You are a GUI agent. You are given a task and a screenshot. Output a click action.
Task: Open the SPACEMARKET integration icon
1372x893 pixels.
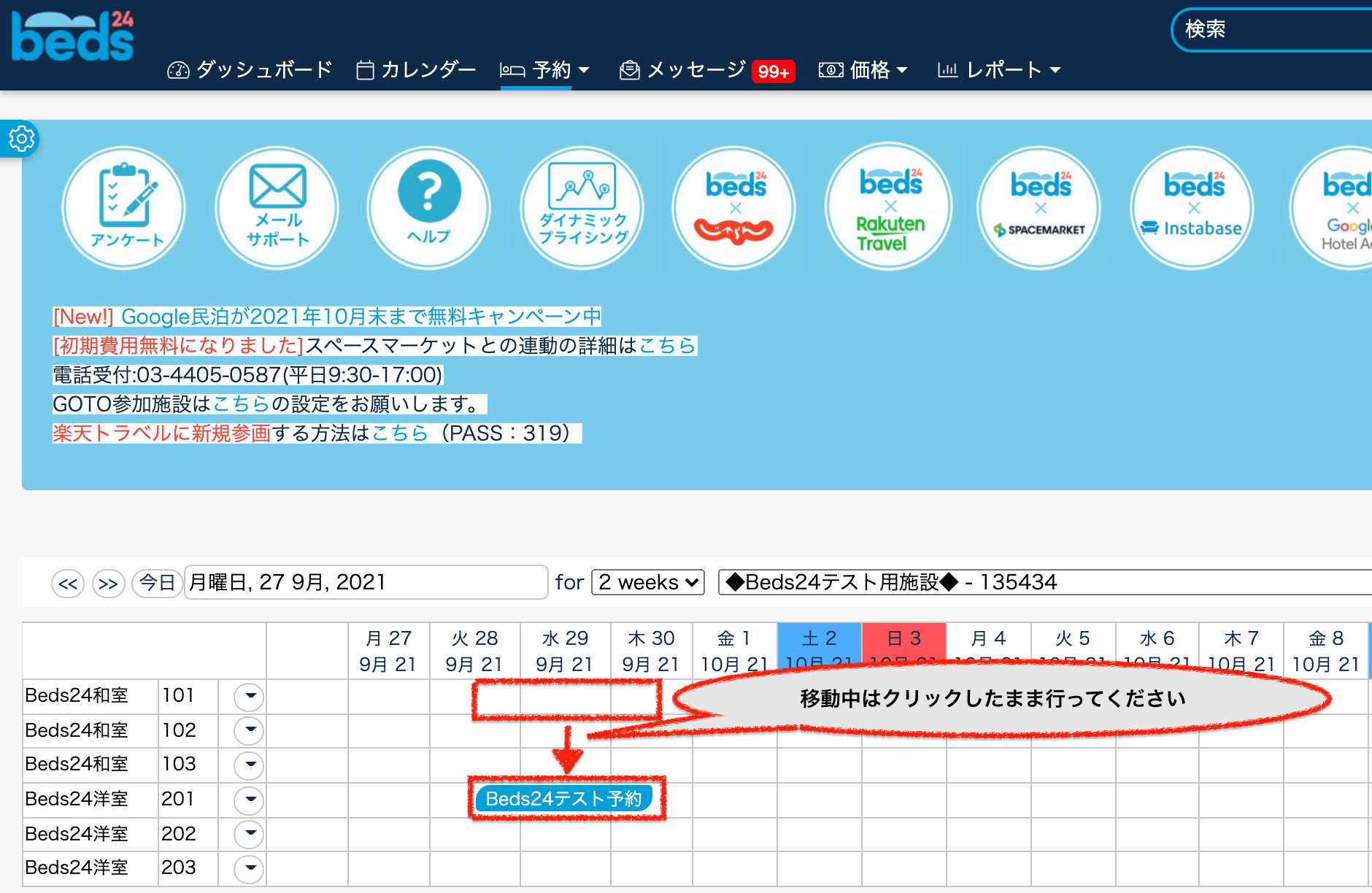point(1040,208)
